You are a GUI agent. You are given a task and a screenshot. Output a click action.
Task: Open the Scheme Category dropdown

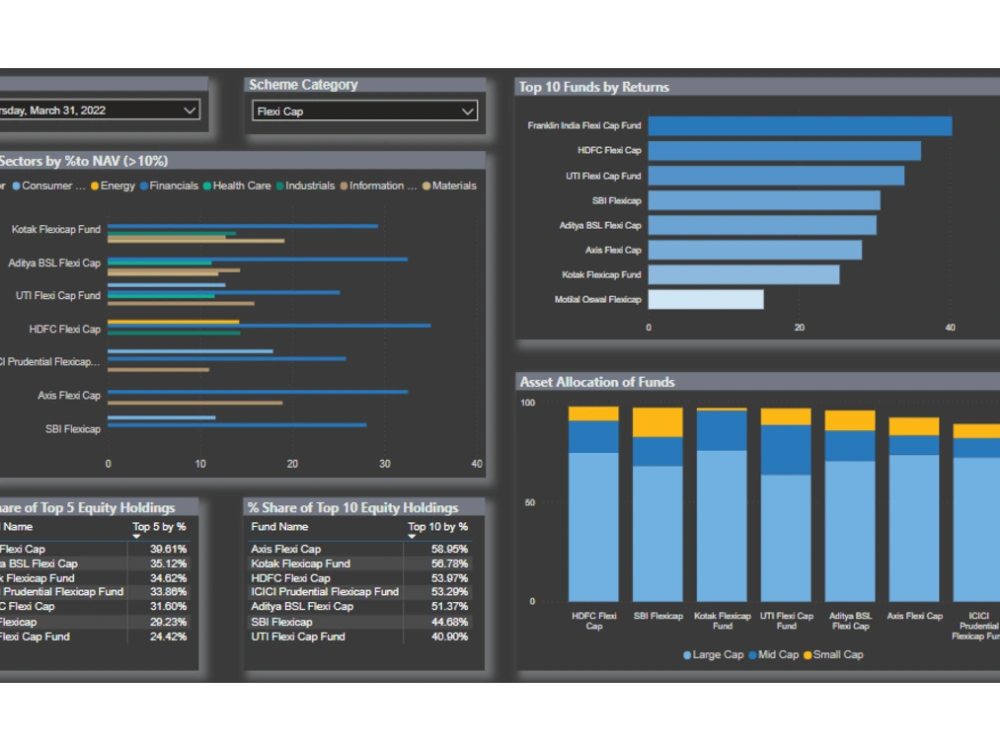click(467, 111)
